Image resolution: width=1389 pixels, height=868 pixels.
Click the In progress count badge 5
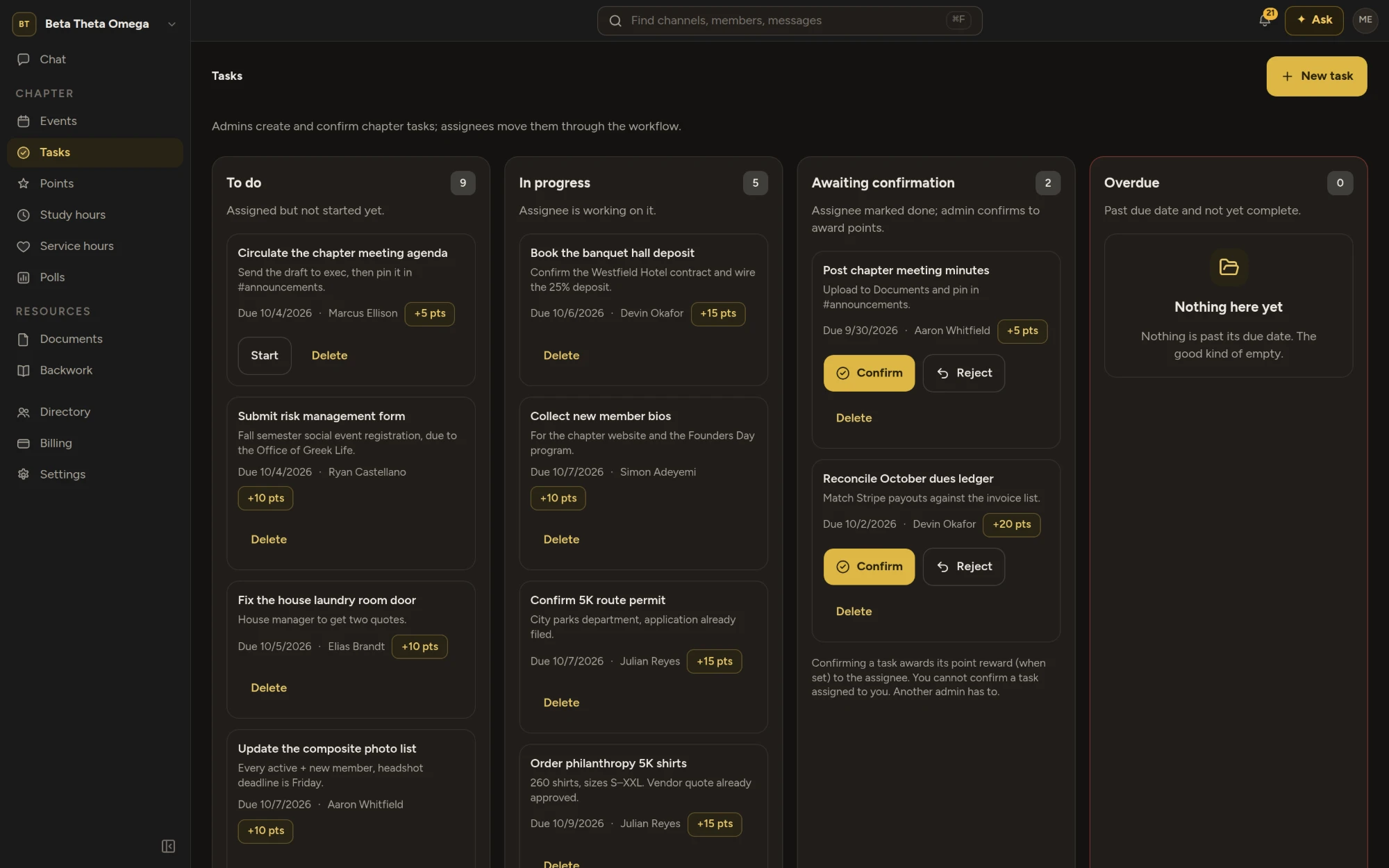pos(755,183)
